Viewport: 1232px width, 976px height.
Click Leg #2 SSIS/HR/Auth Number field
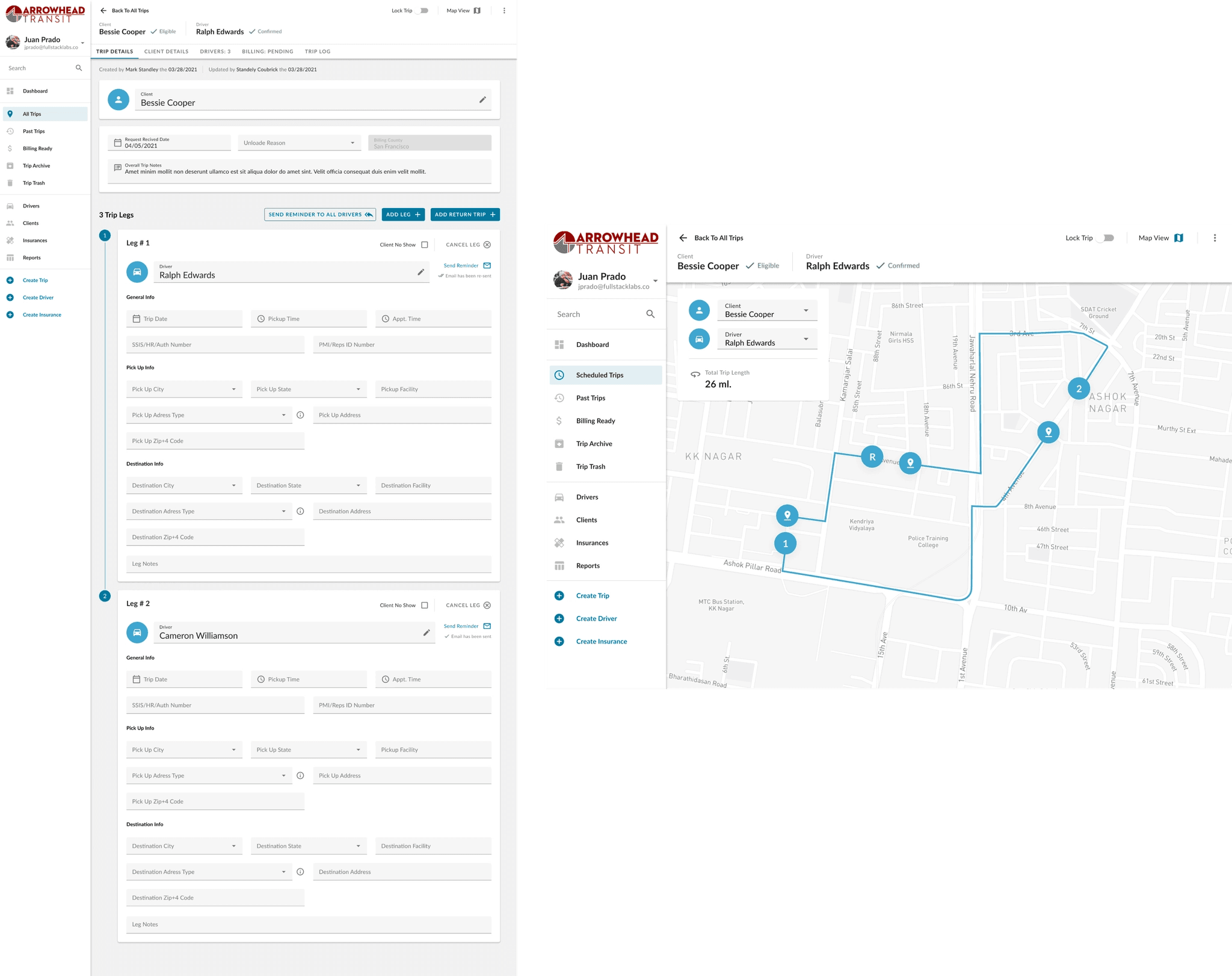215,705
